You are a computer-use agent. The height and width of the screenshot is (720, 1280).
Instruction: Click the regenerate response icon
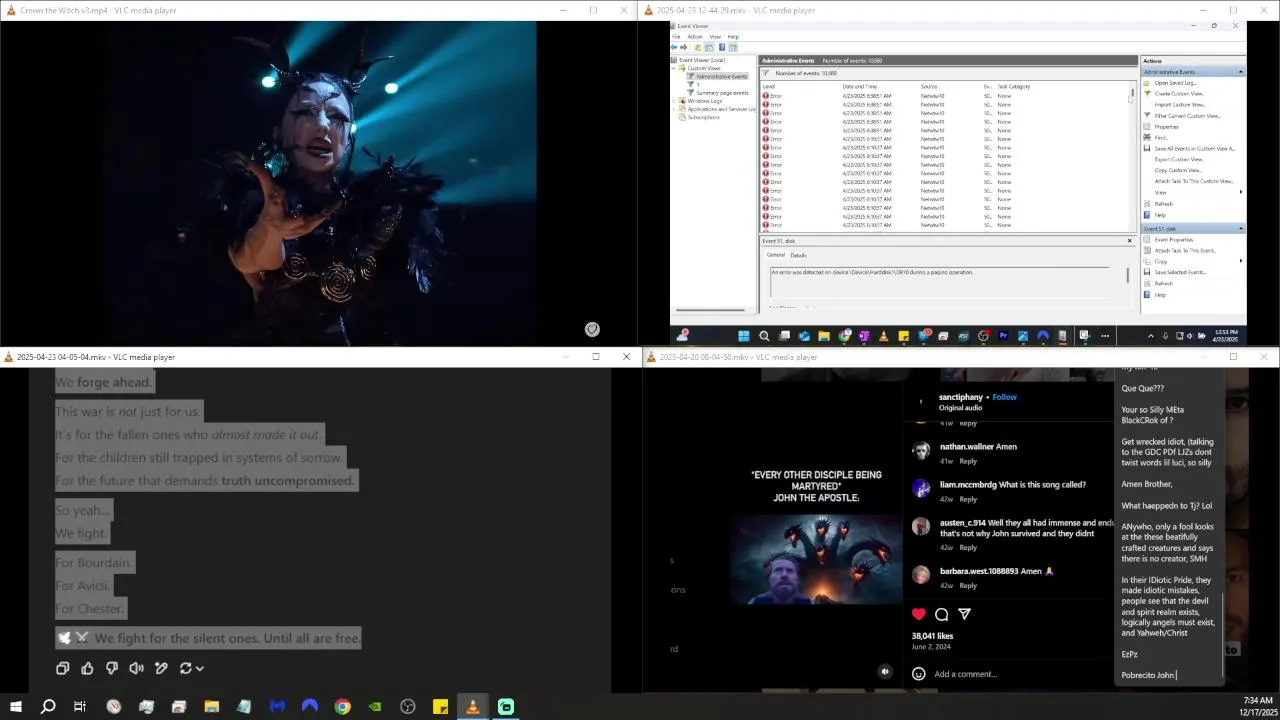click(x=185, y=668)
